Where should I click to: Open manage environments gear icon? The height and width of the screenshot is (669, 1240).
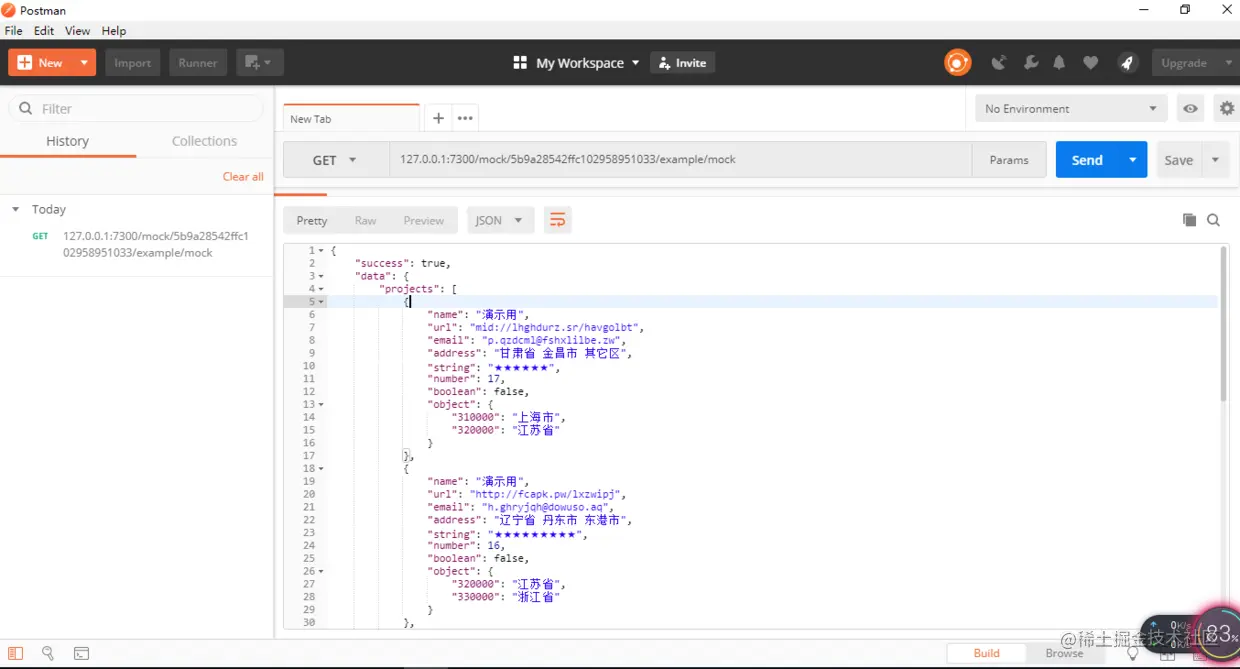1227,108
